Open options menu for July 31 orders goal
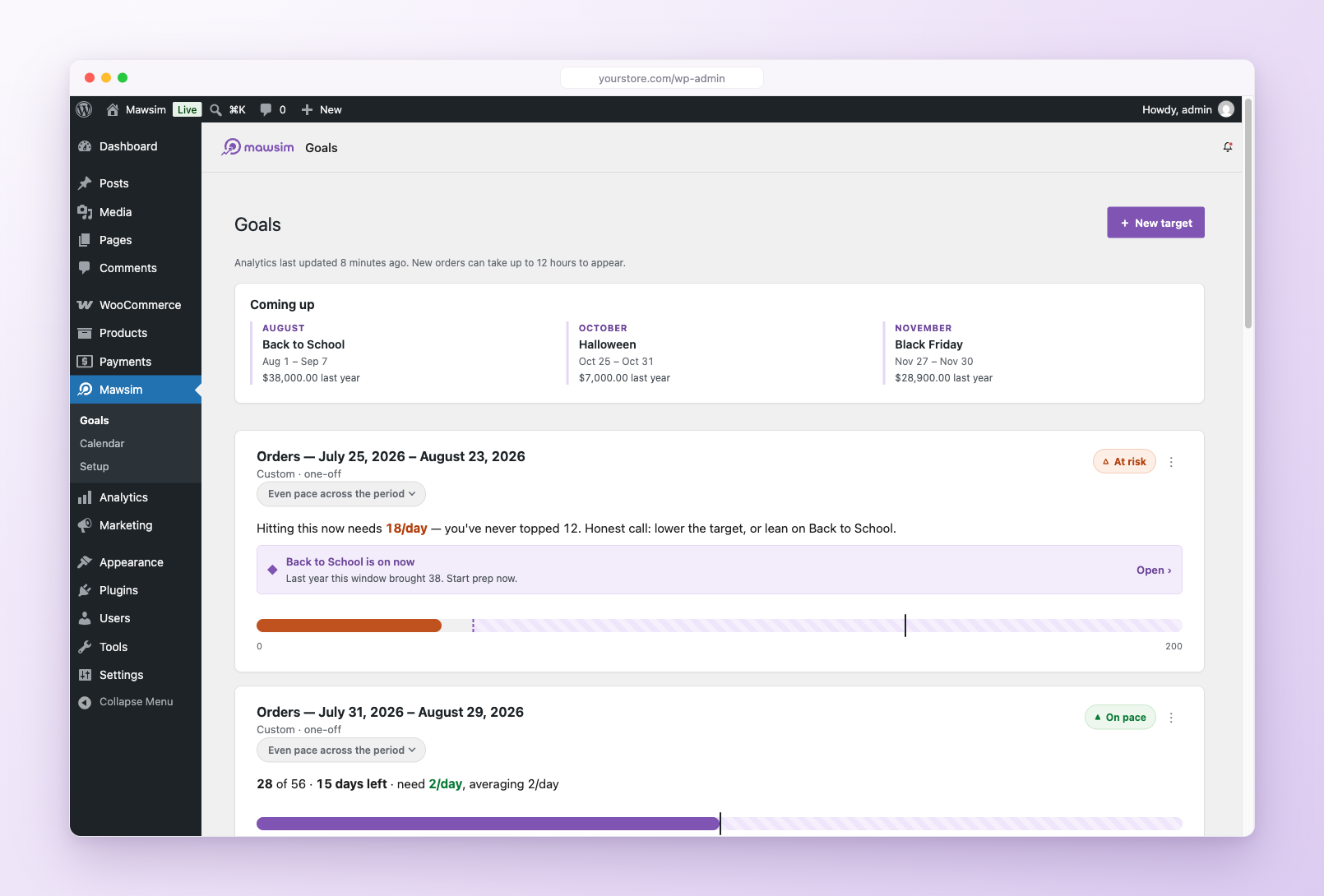 (x=1171, y=718)
